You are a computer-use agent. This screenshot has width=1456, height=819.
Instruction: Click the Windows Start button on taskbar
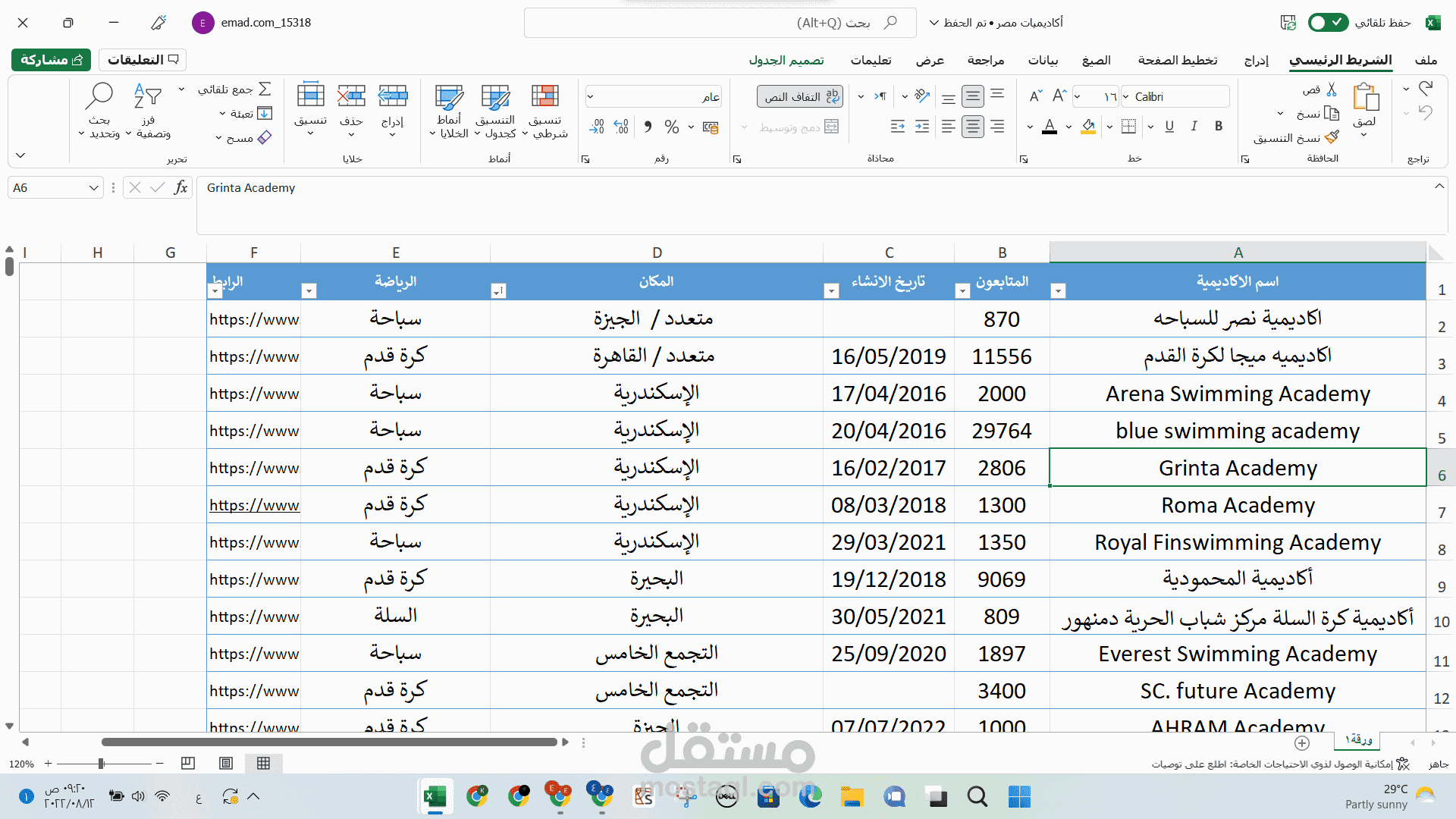1019,796
